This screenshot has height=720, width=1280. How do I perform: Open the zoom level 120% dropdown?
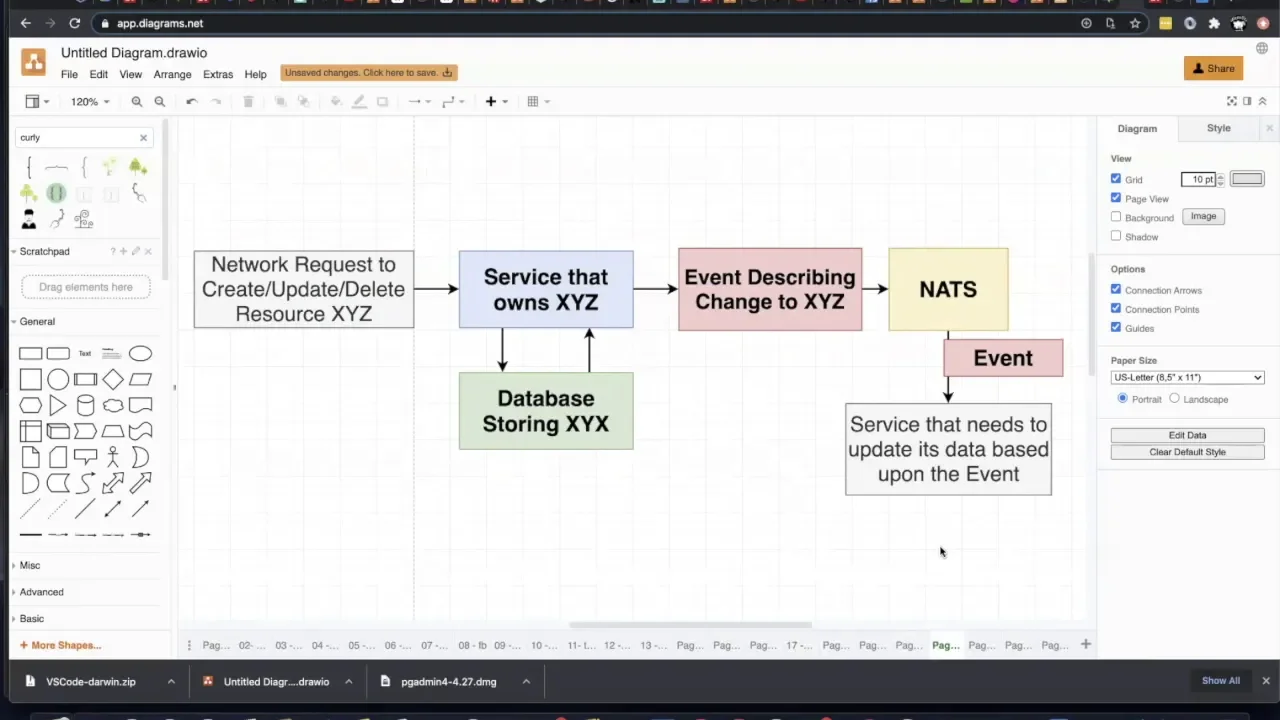pyautogui.click(x=90, y=102)
